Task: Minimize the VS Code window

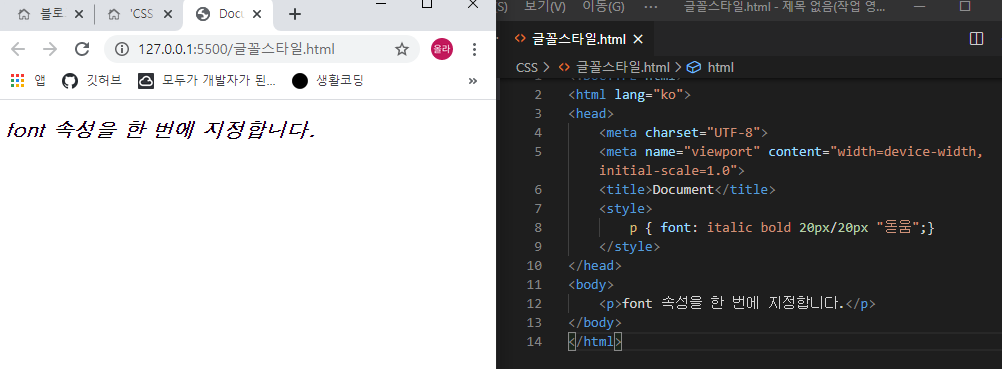Action: point(919,6)
